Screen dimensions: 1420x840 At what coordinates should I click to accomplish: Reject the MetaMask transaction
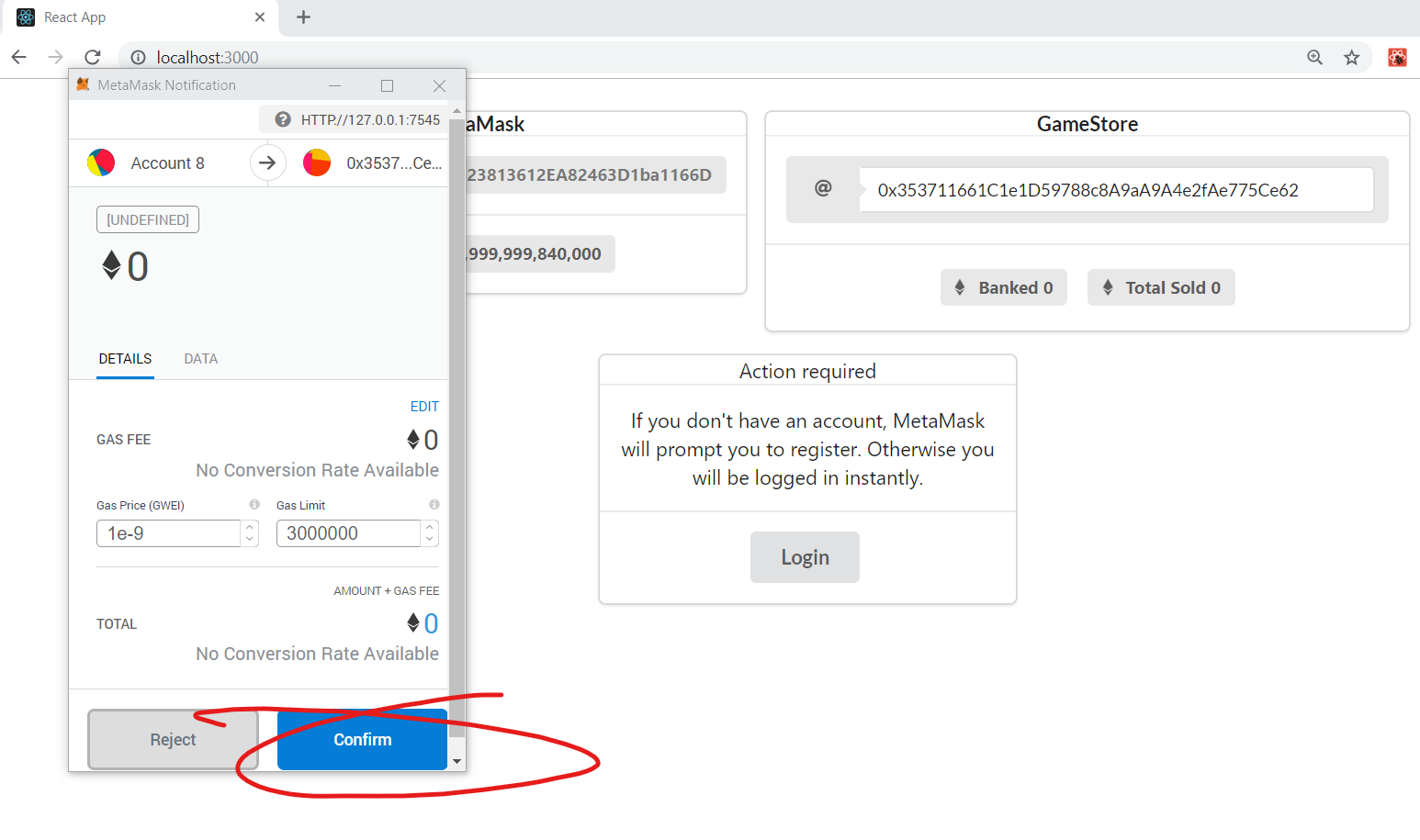pyautogui.click(x=173, y=739)
